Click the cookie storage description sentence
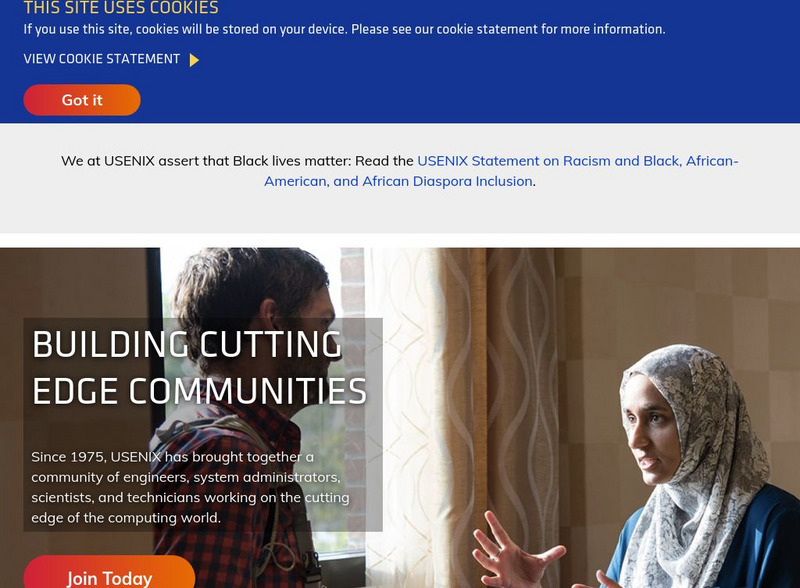This screenshot has width=800, height=588. click(x=344, y=29)
